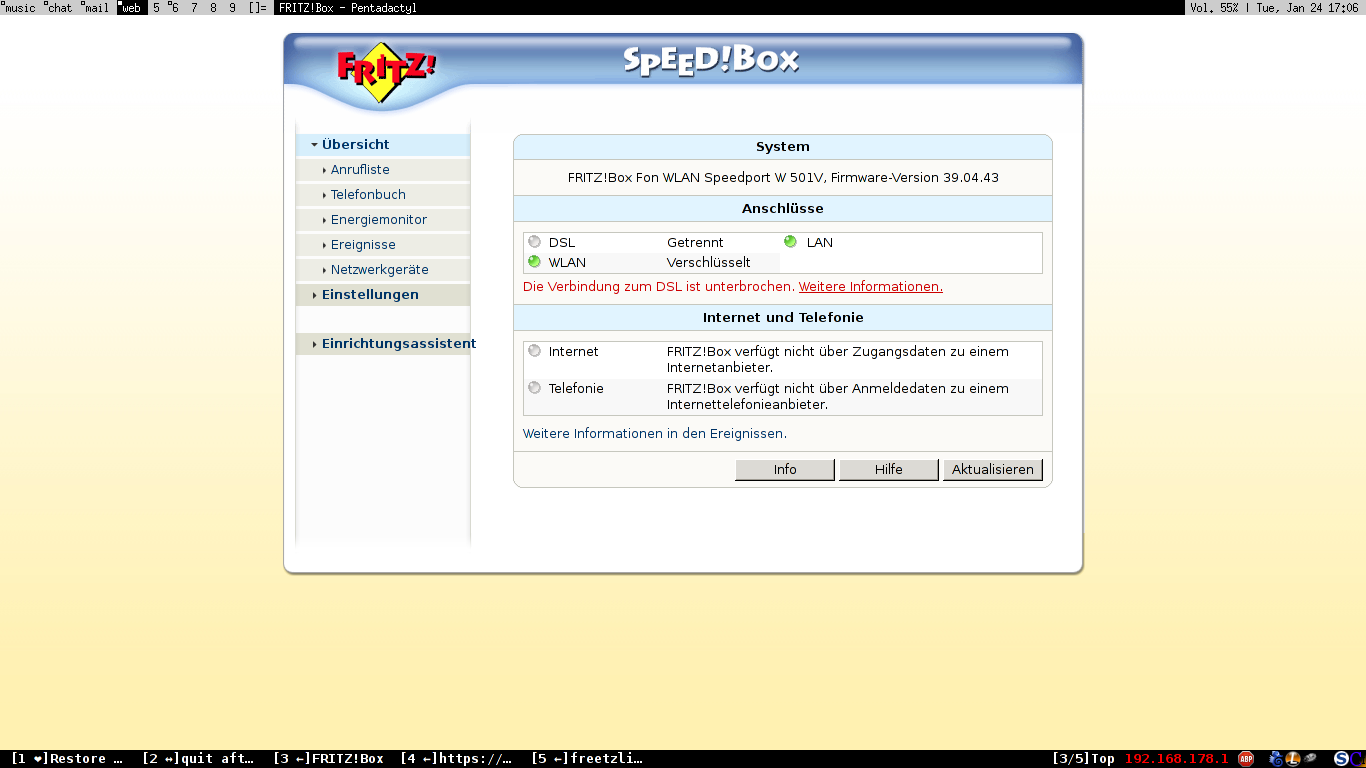Click the date and time display
This screenshot has width=1366, height=768.
1307,7
